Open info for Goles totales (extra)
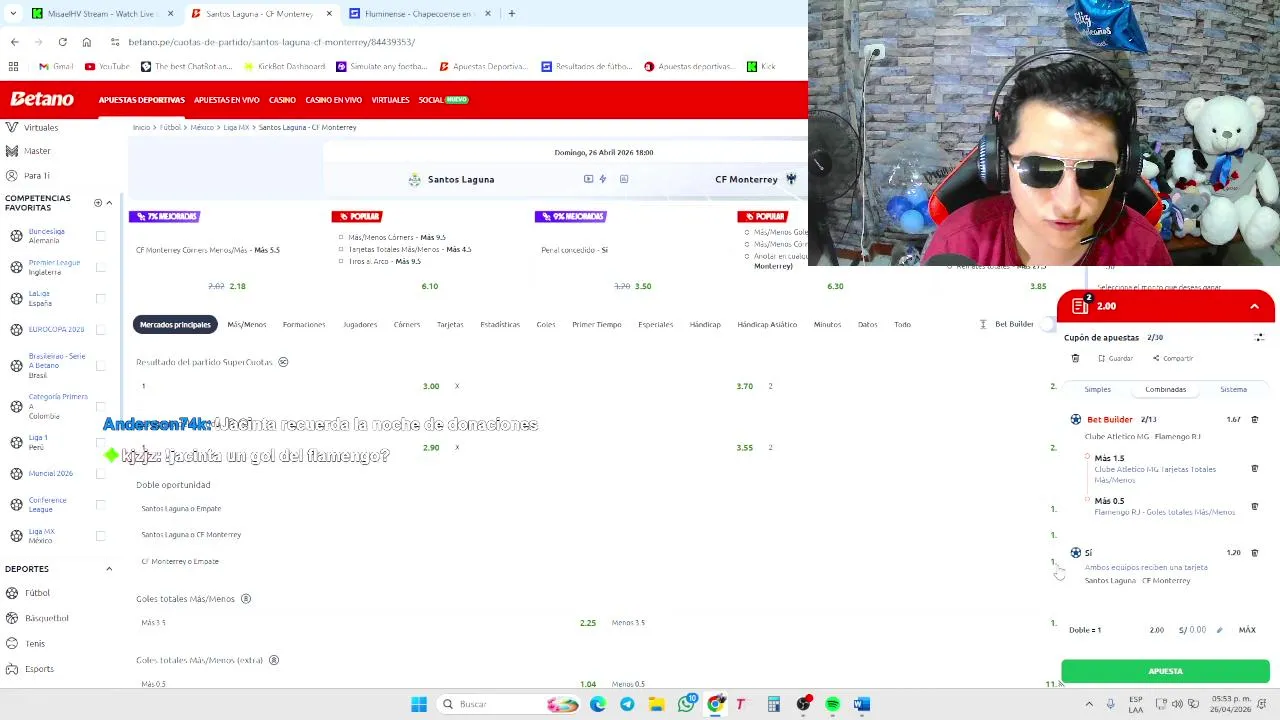The width and height of the screenshot is (1280, 720). [x=274, y=660]
